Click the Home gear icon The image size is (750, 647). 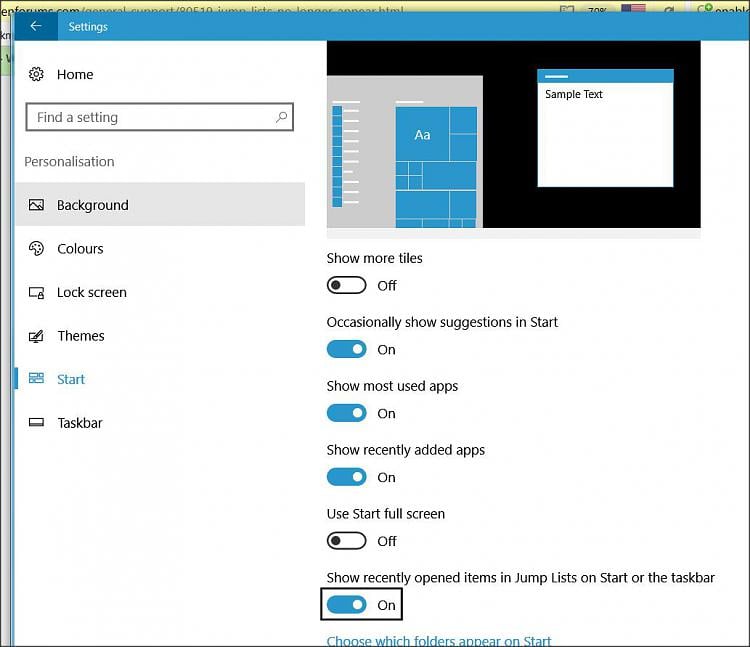click(36, 74)
